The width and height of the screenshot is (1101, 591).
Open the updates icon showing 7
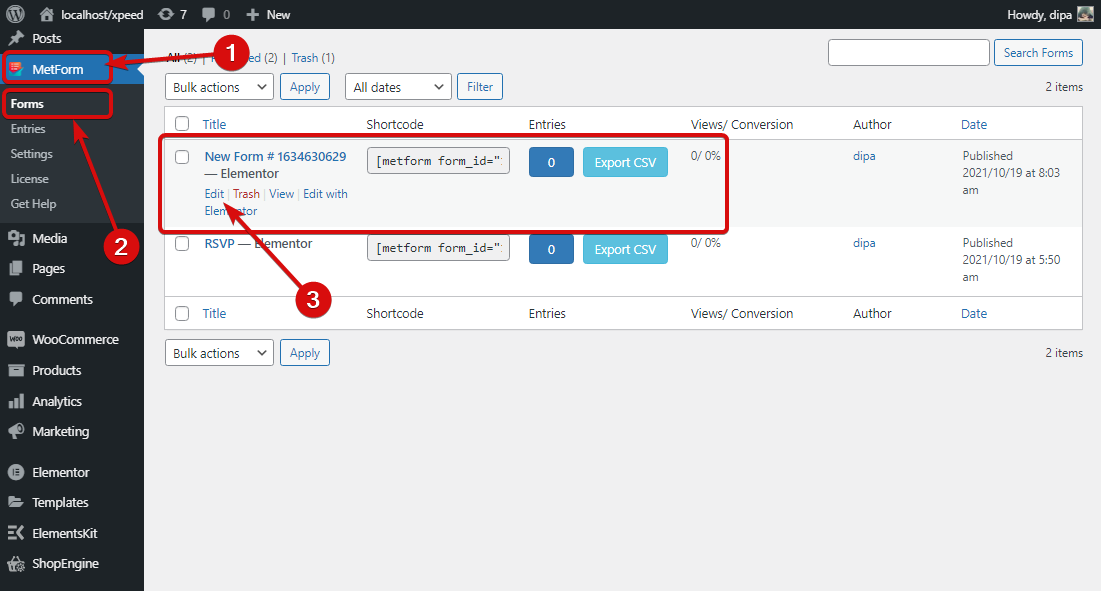pyautogui.click(x=166, y=14)
